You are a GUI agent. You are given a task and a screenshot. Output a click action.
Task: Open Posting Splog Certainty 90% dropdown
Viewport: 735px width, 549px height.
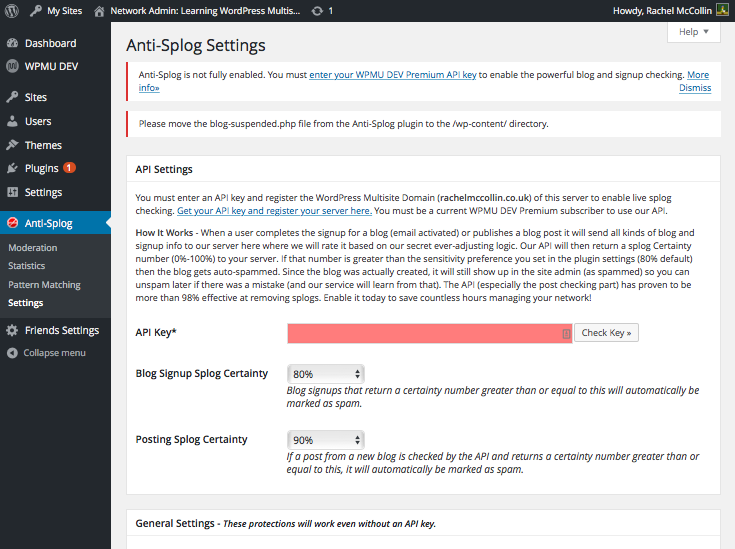click(326, 440)
